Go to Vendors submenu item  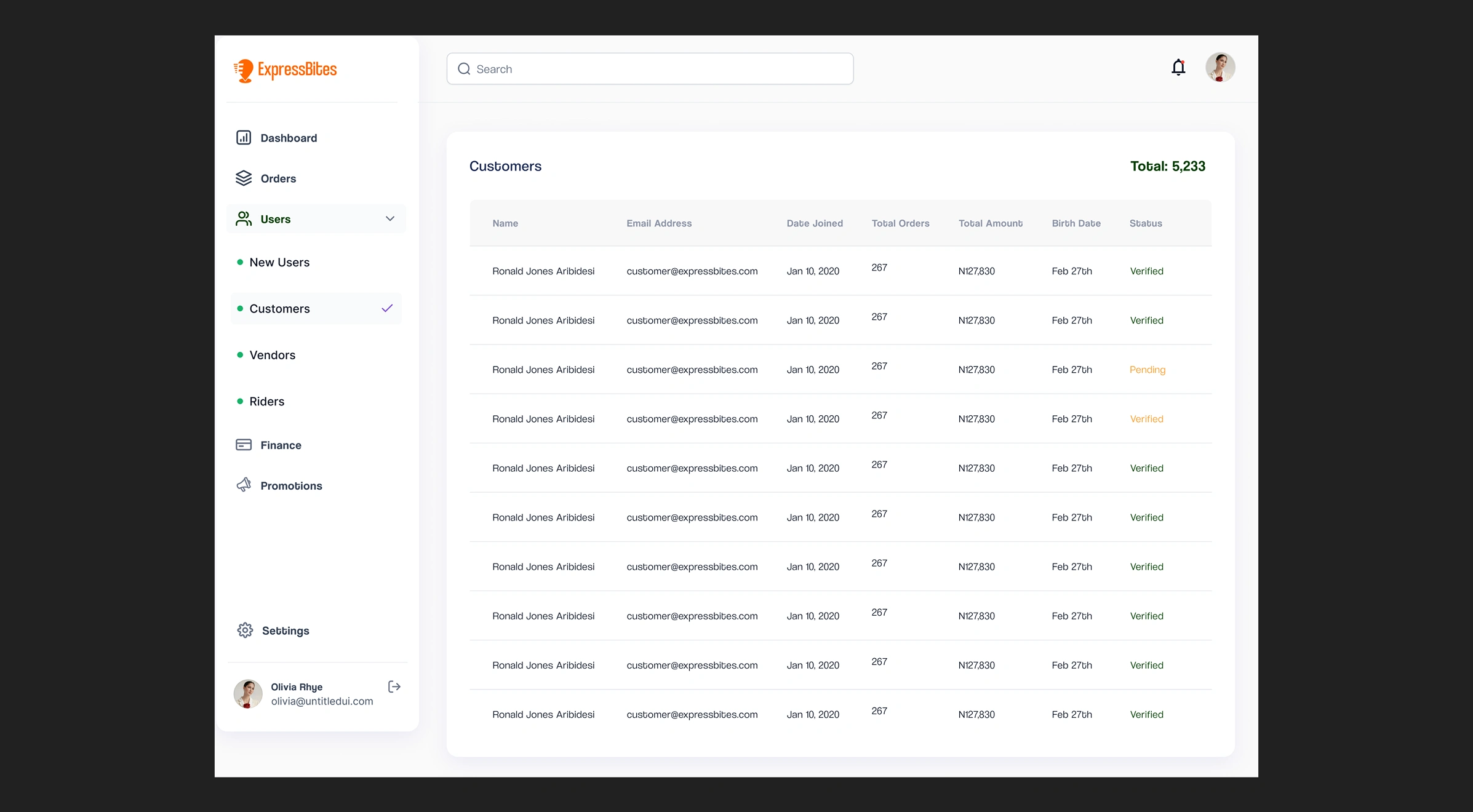coord(272,355)
